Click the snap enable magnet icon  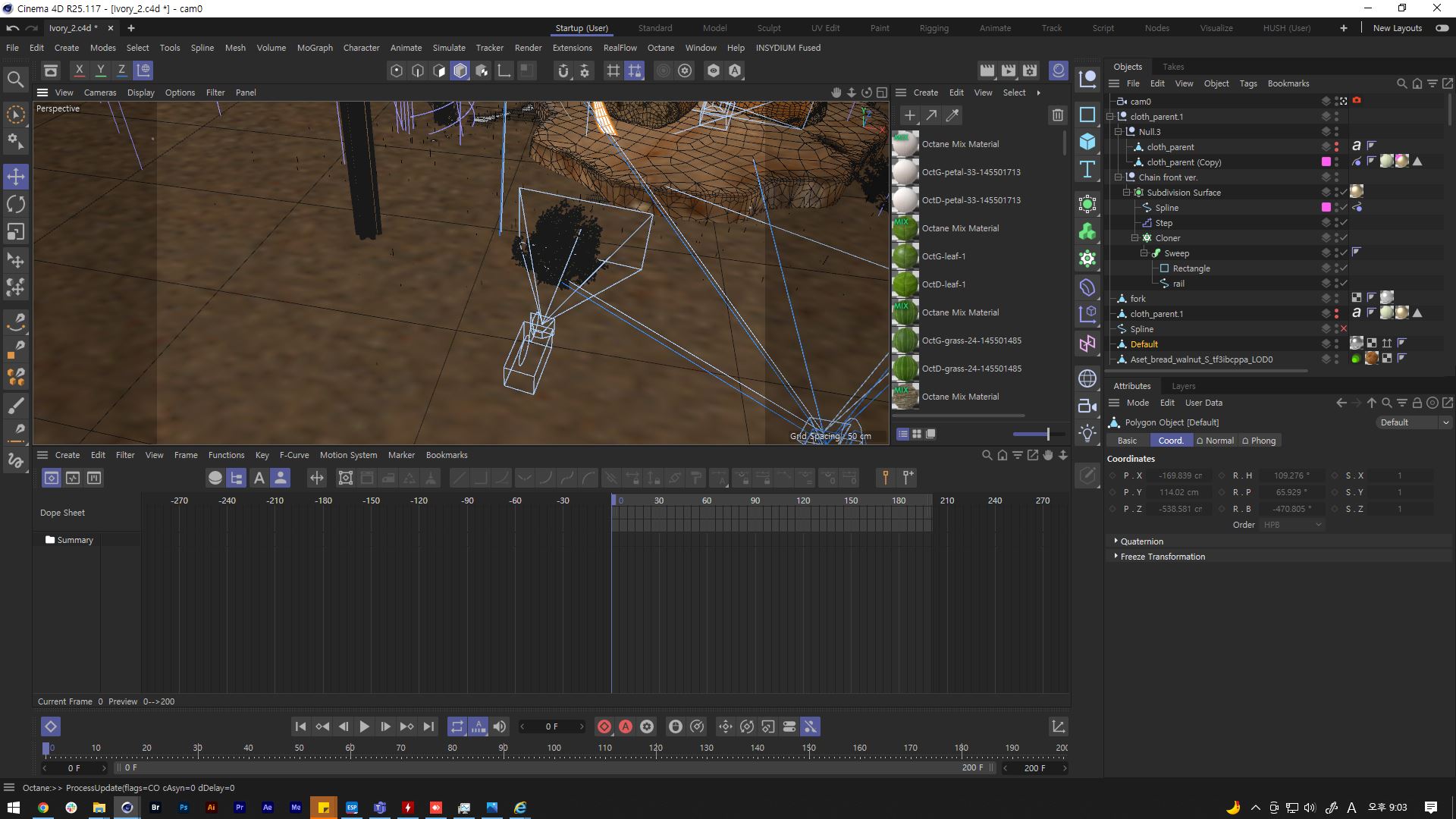click(x=563, y=71)
